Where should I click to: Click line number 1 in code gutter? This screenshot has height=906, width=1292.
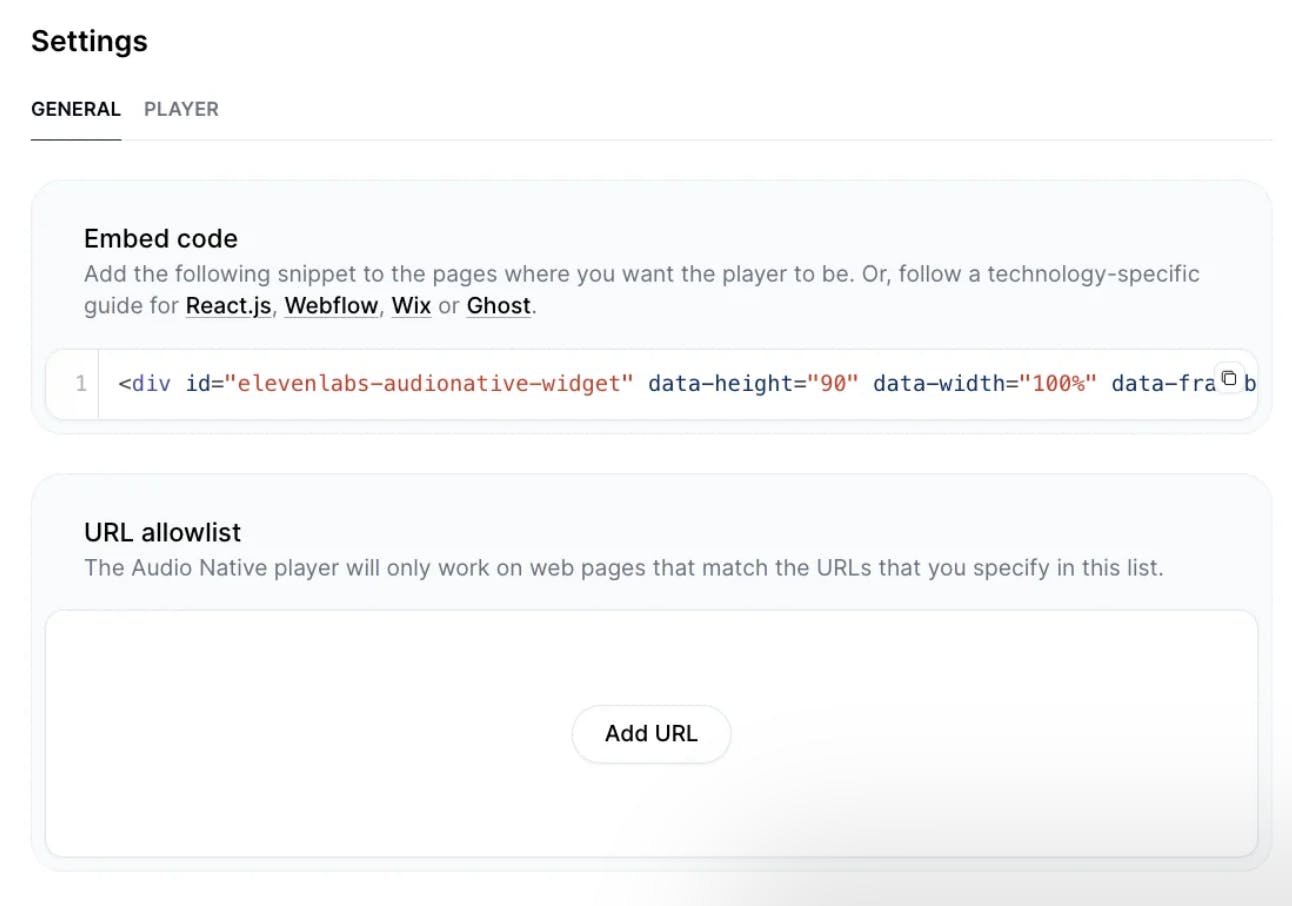(x=80, y=384)
